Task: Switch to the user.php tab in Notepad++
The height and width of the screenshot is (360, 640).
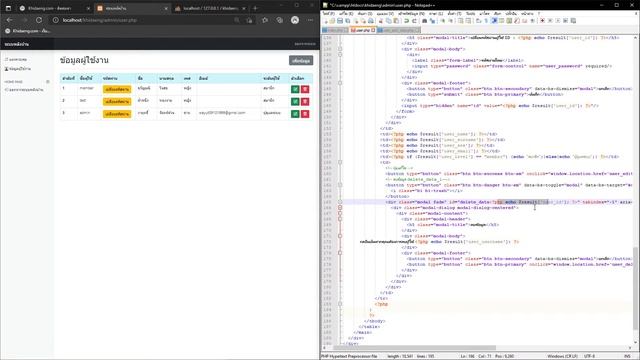Action: click(x=362, y=30)
